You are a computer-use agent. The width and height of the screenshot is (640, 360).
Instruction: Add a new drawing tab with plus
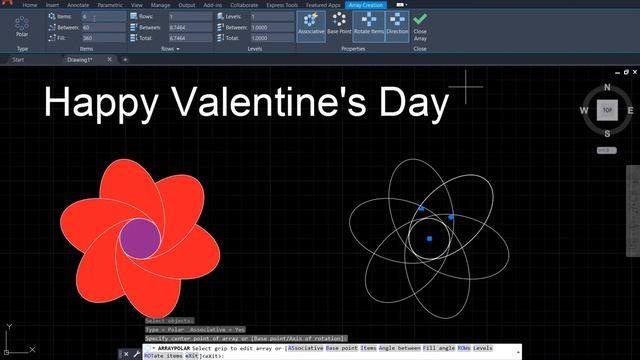click(125, 60)
